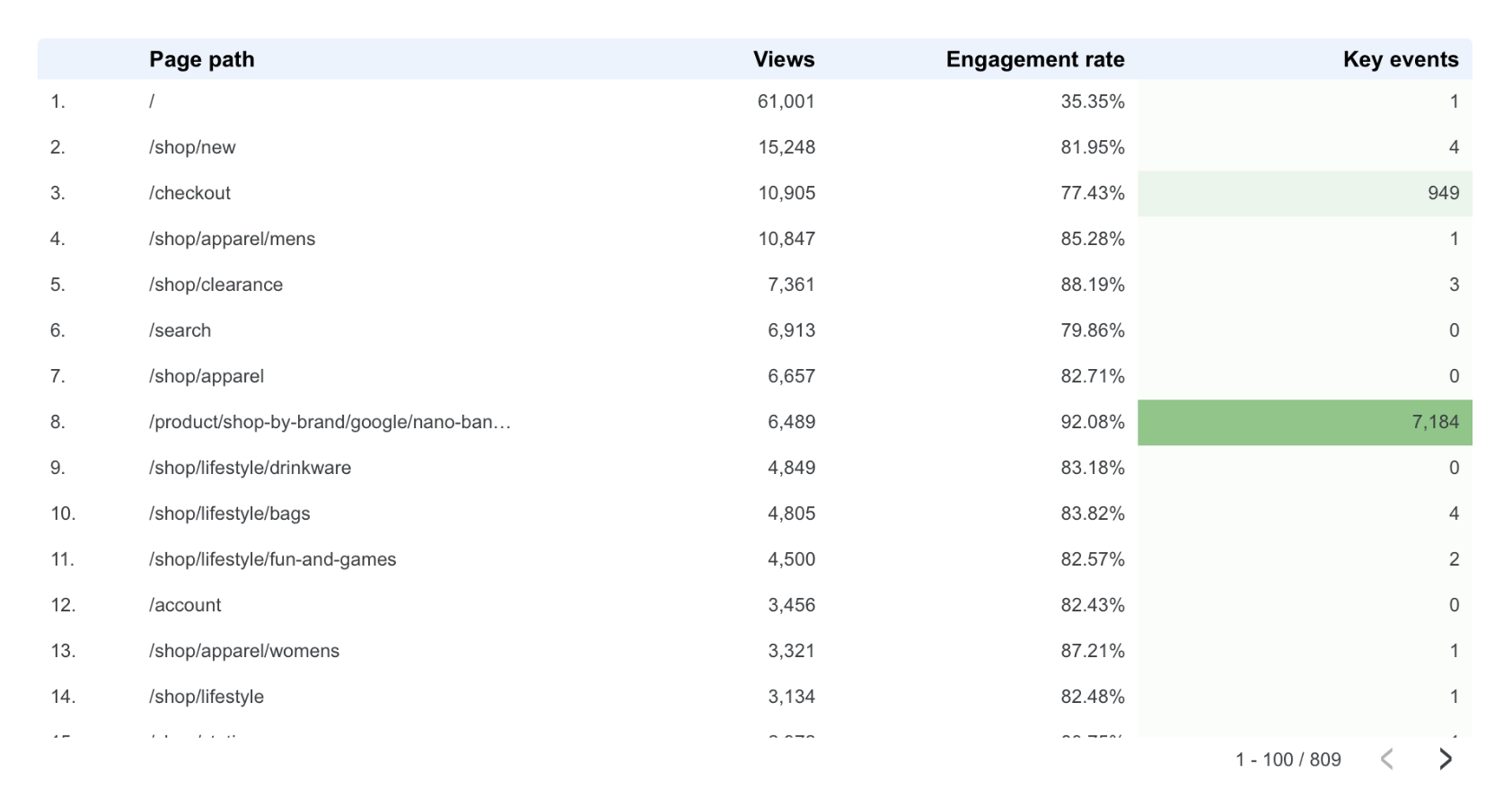Open the /account page path
The image size is (1512, 808).
point(185,604)
